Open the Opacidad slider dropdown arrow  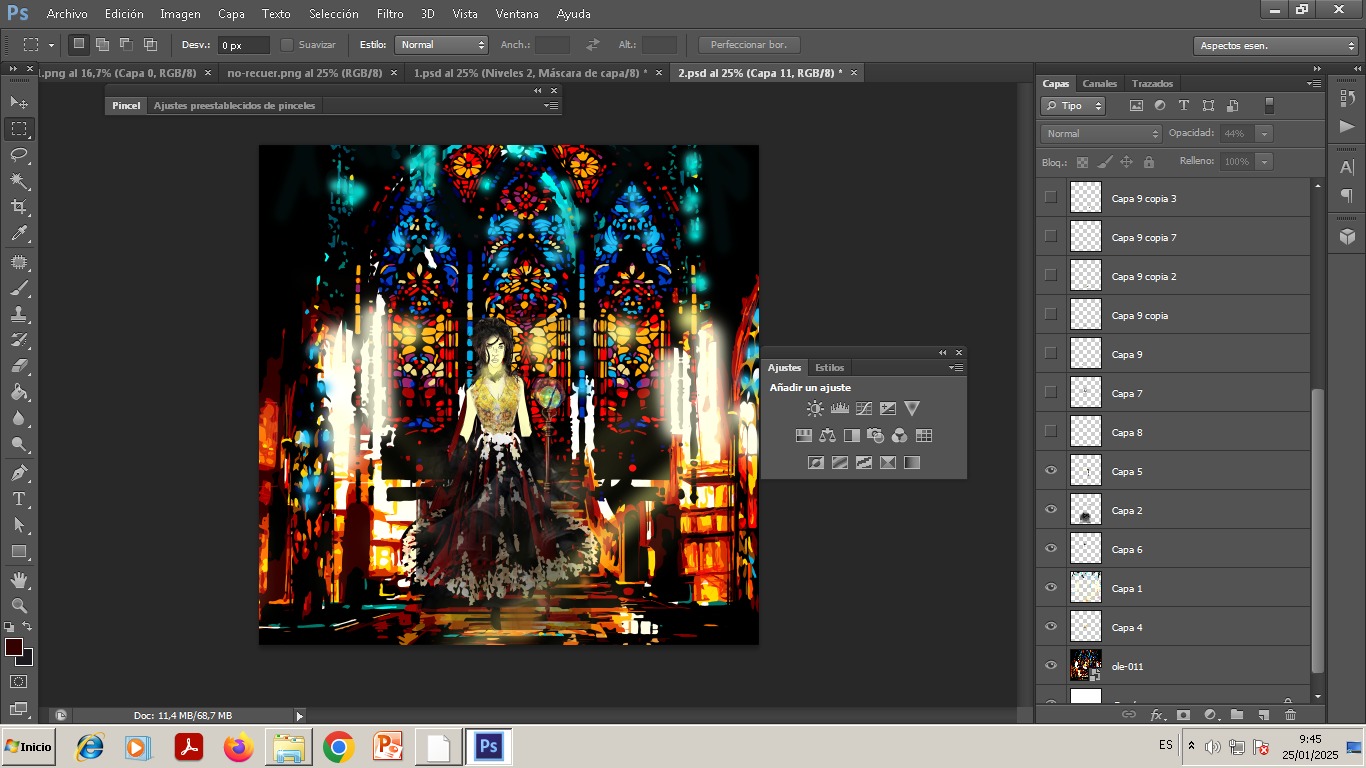(x=1265, y=133)
